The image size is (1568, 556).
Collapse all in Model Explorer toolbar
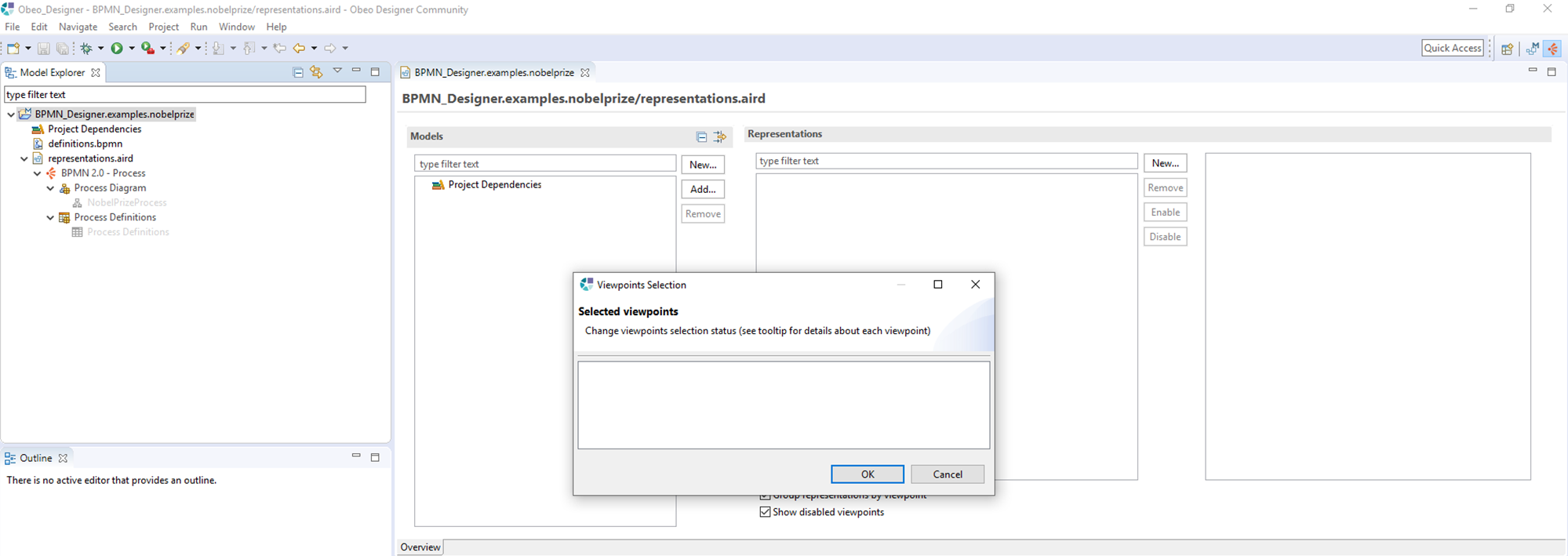tap(298, 72)
